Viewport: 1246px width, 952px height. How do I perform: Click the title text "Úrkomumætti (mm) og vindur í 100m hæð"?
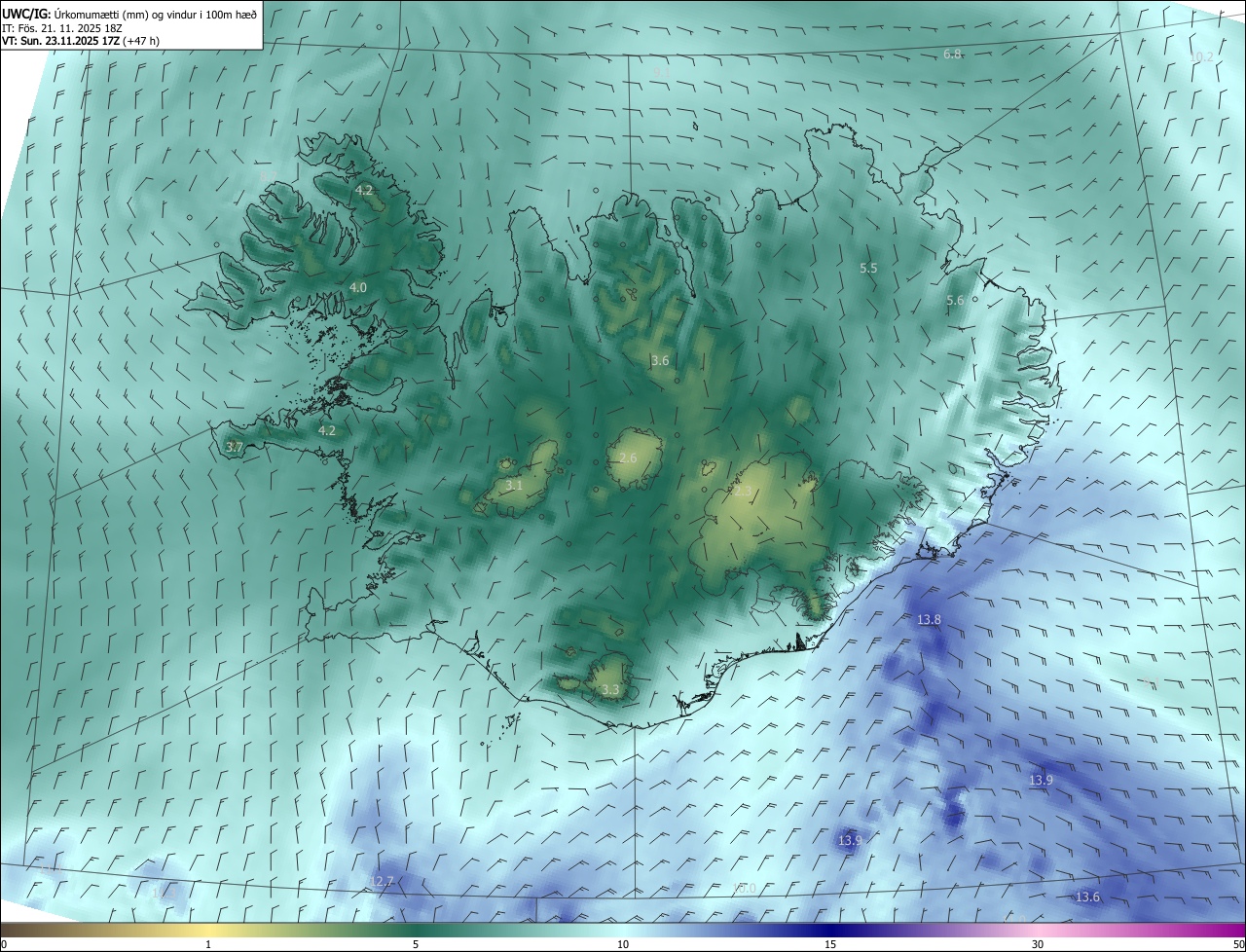click(x=156, y=14)
